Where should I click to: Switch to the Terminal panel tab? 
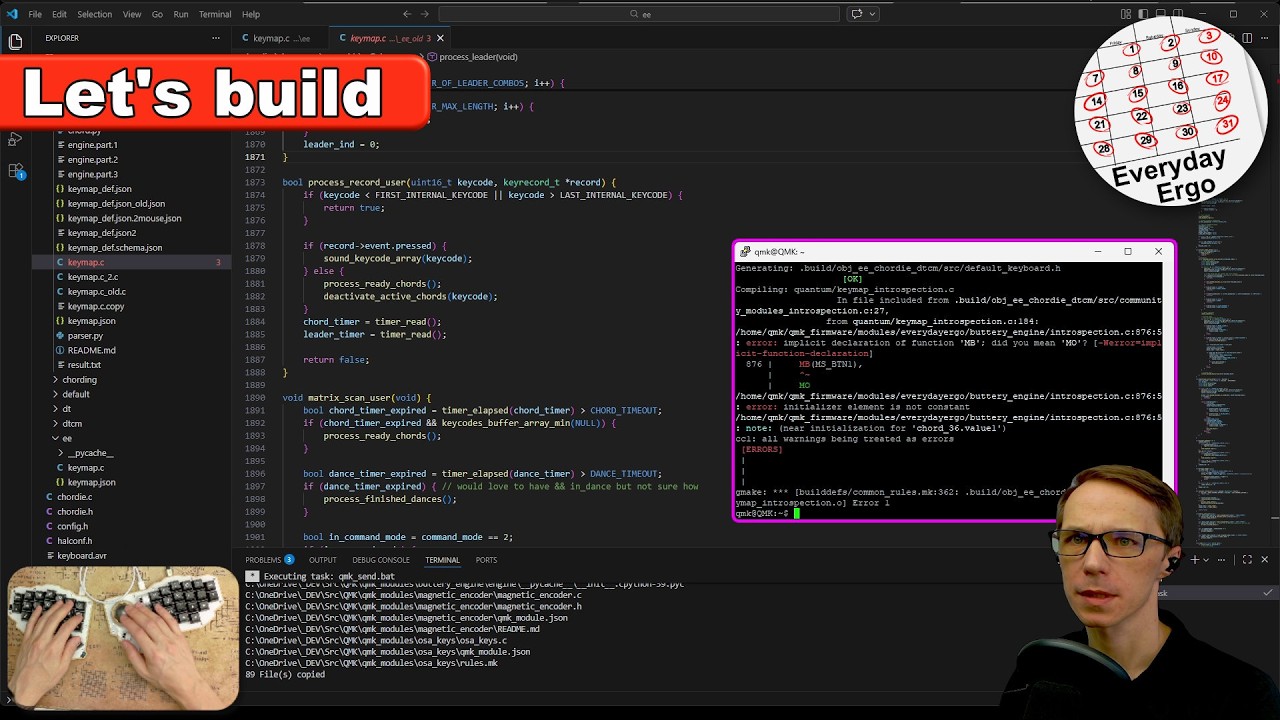click(442, 560)
